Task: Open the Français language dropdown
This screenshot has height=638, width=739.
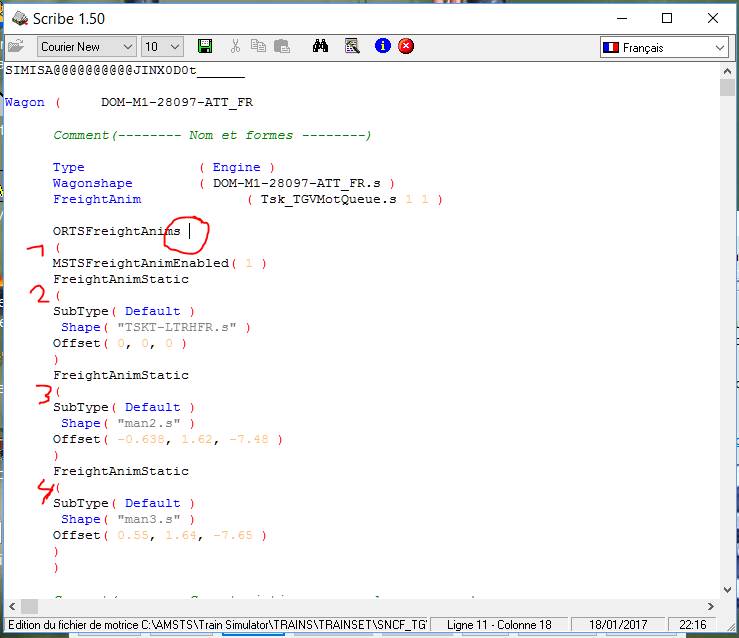Action: pyautogui.click(x=664, y=48)
